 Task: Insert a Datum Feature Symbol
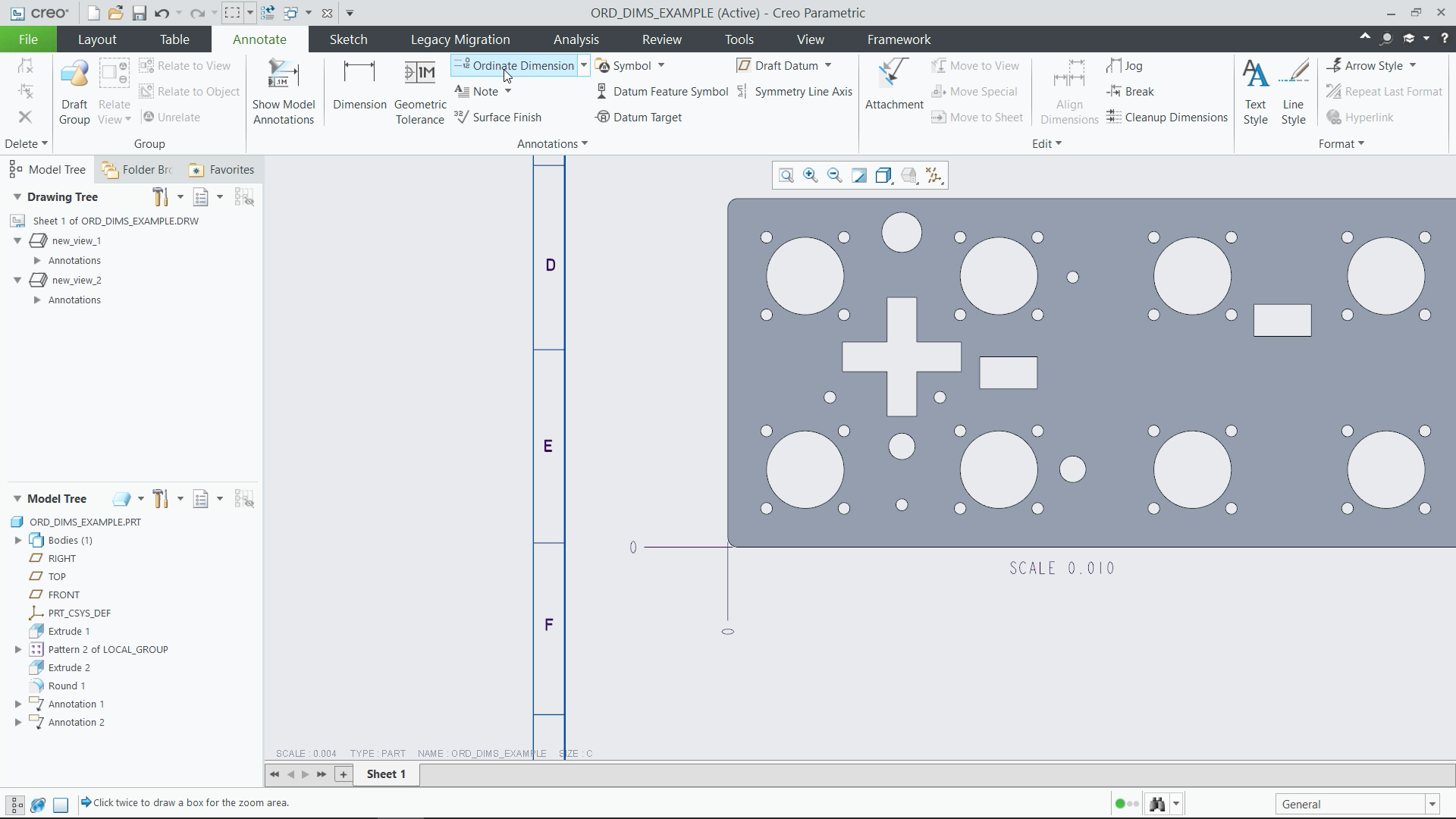661,92
